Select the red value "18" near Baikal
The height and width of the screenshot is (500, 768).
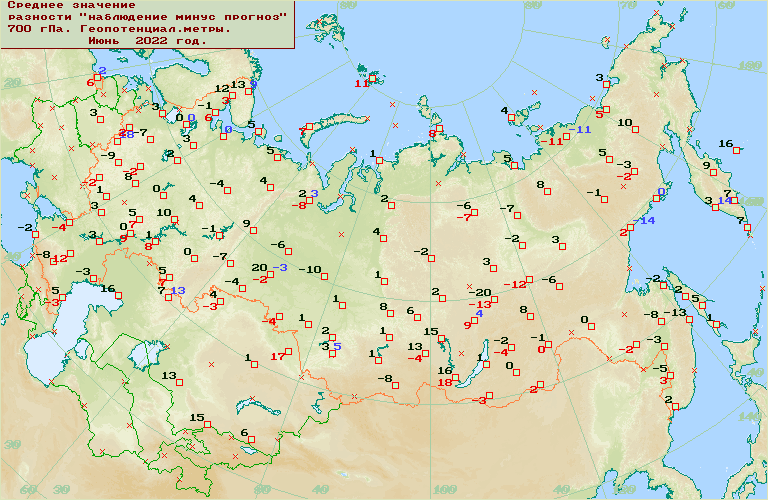[x=445, y=382]
